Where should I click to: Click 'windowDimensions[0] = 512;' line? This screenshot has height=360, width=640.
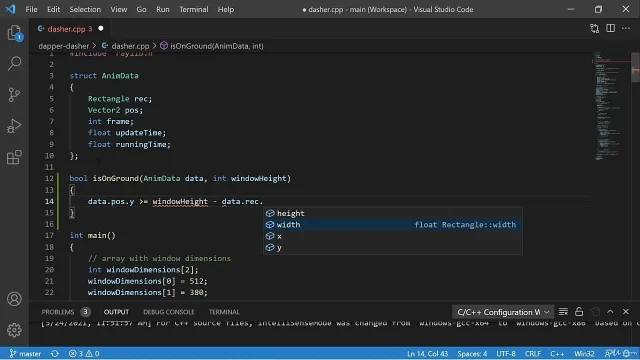[x=147, y=281]
